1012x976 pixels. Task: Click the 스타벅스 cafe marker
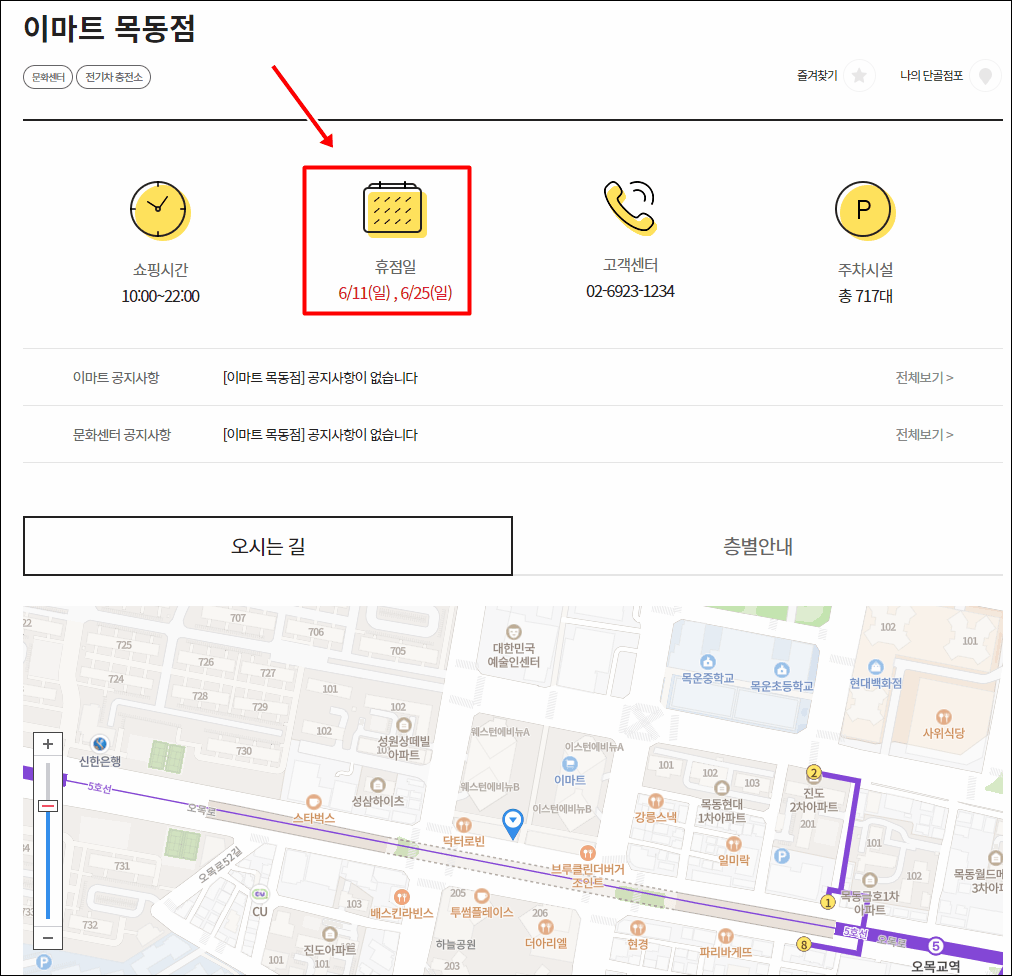(314, 802)
